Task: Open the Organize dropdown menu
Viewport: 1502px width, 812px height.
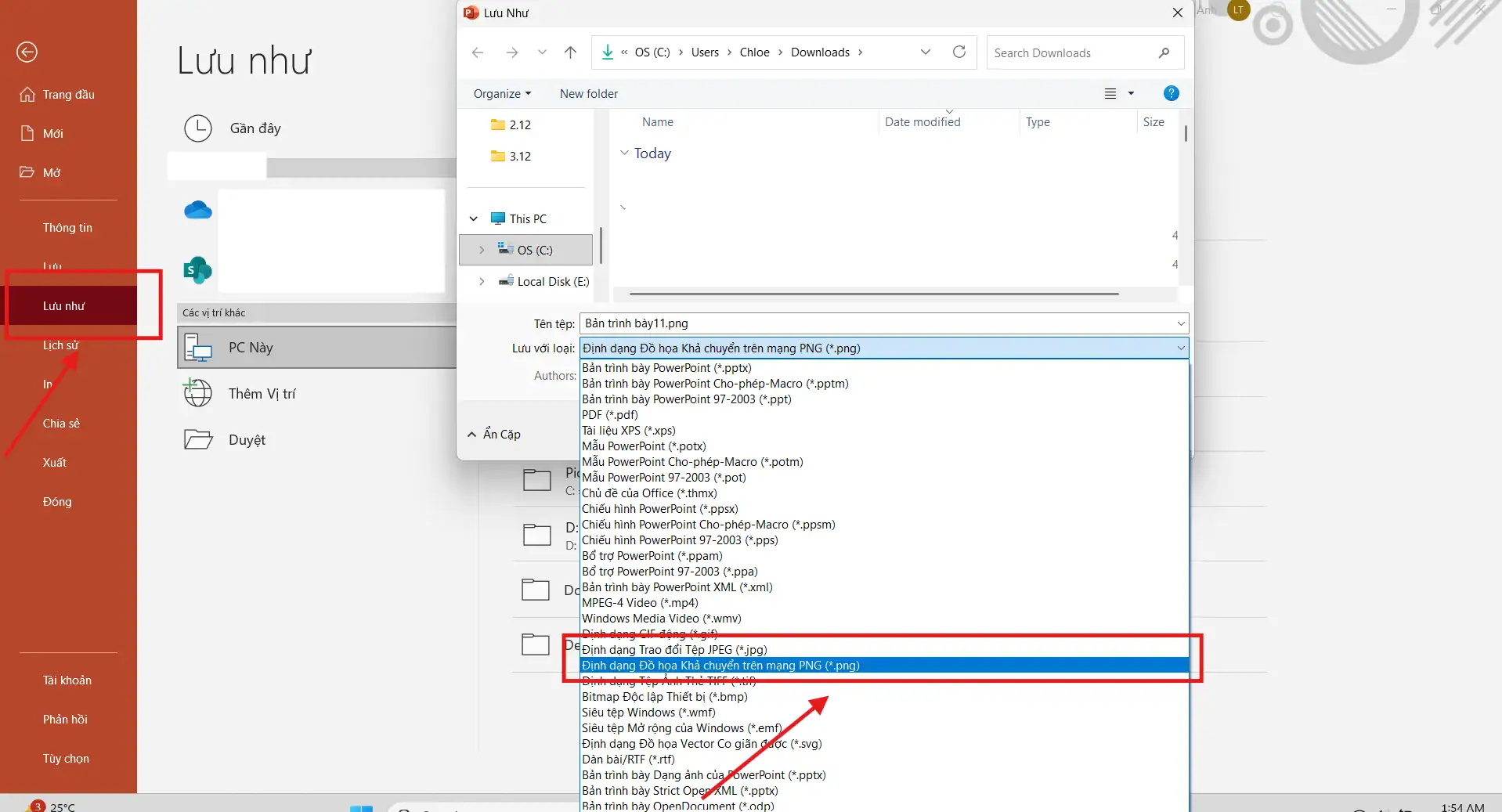Action: (502, 94)
